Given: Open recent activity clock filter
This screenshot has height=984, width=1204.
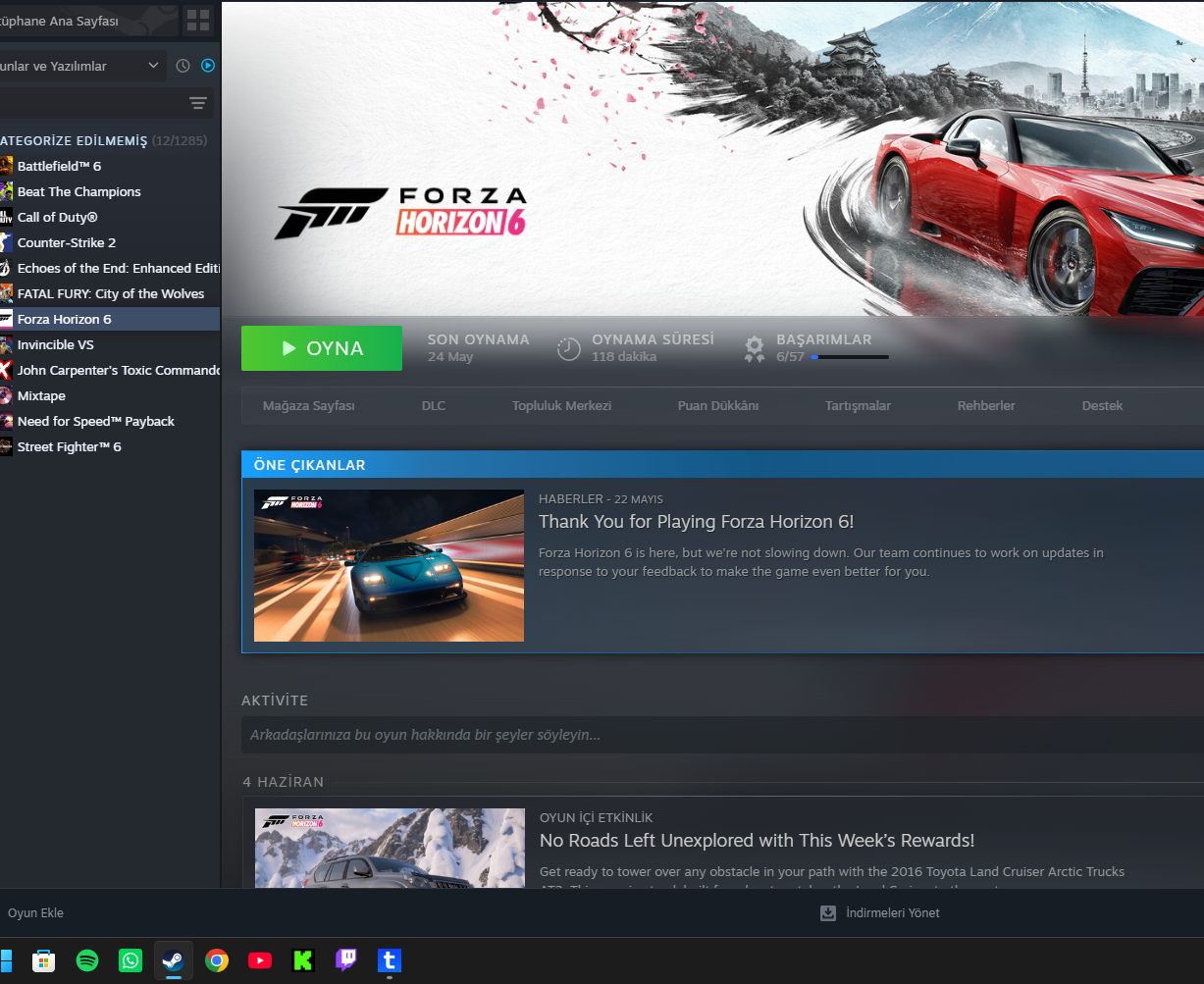Looking at the screenshot, I should coord(183,66).
